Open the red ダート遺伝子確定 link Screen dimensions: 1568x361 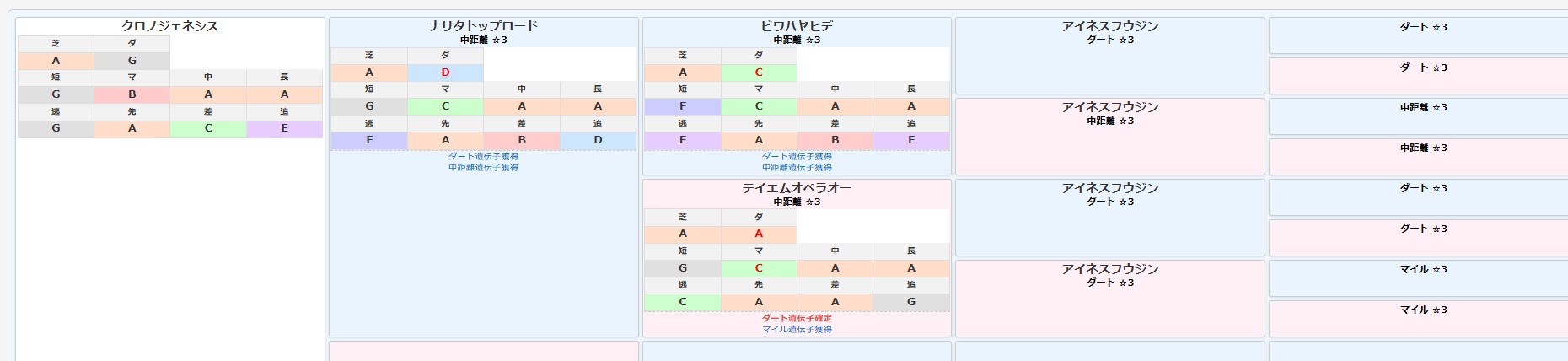coord(797,318)
